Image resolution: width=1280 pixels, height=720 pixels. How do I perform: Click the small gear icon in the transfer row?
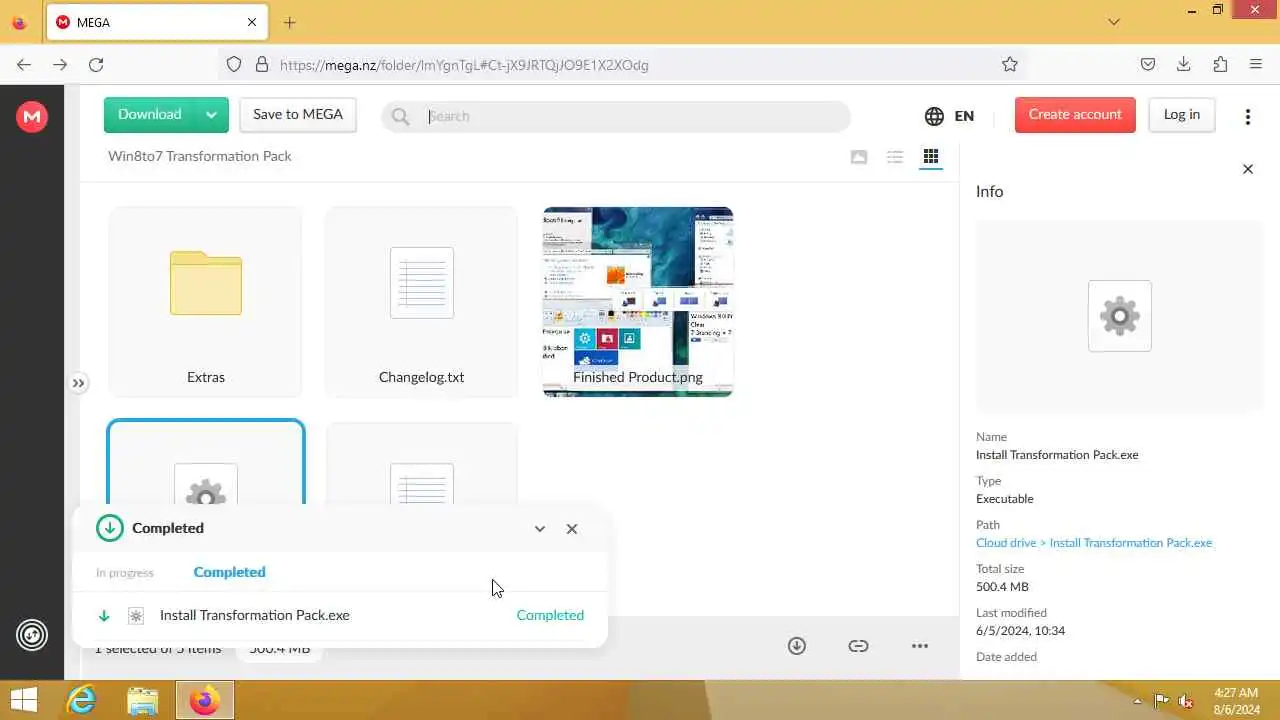(x=136, y=616)
